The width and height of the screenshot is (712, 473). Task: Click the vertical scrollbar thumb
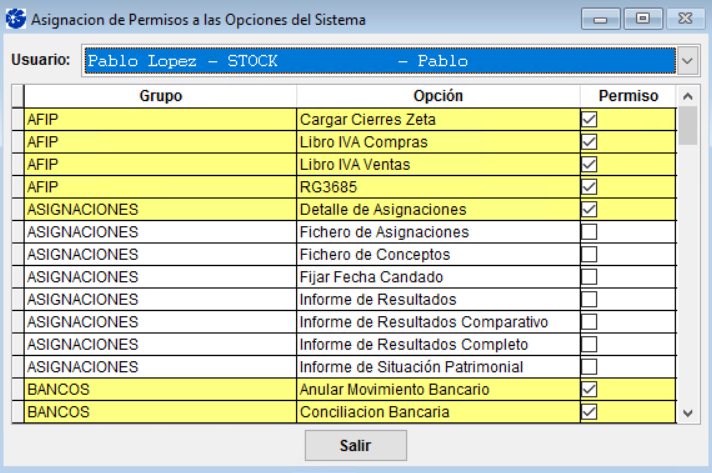tap(687, 126)
